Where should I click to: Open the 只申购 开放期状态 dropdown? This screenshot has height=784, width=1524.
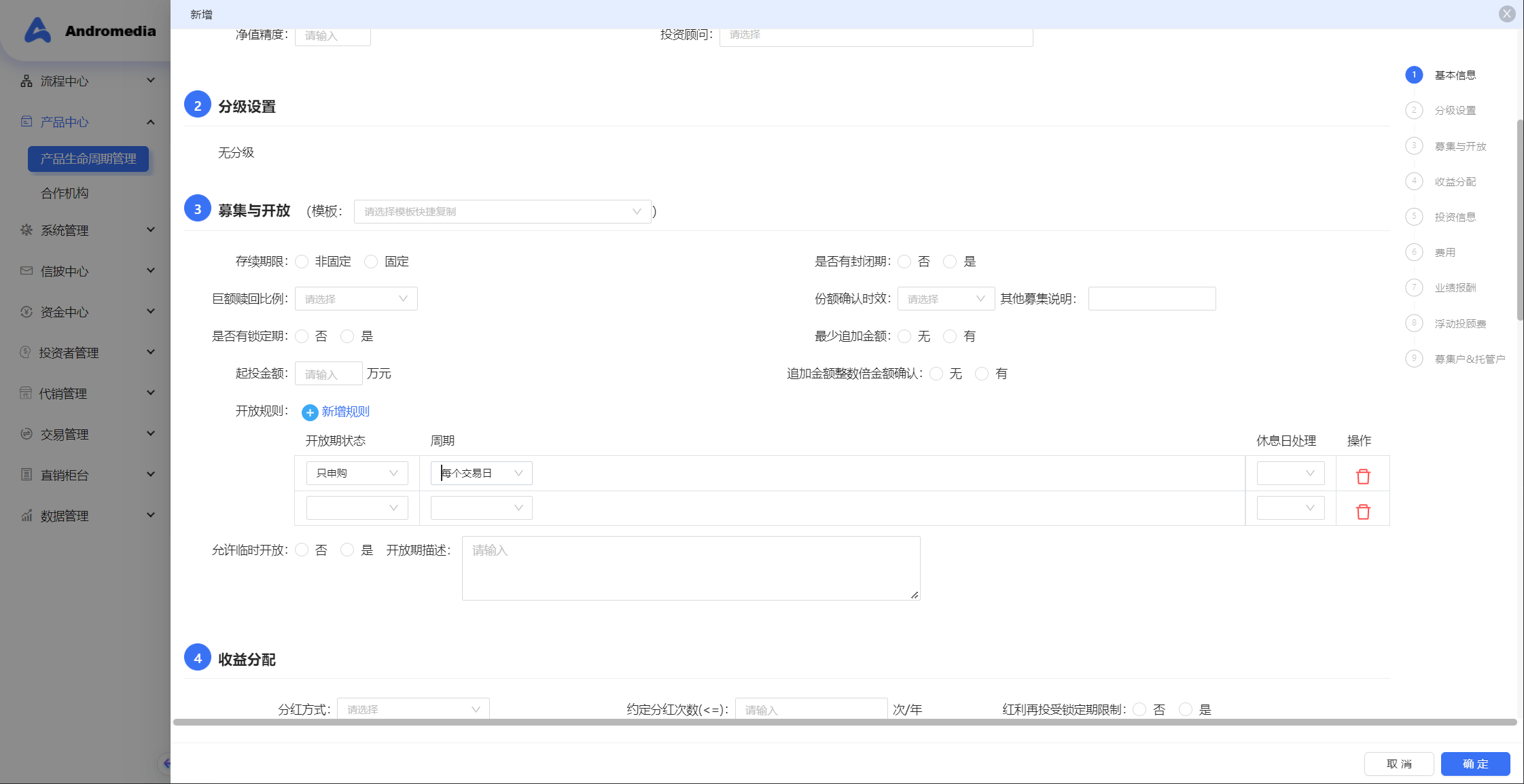point(357,473)
